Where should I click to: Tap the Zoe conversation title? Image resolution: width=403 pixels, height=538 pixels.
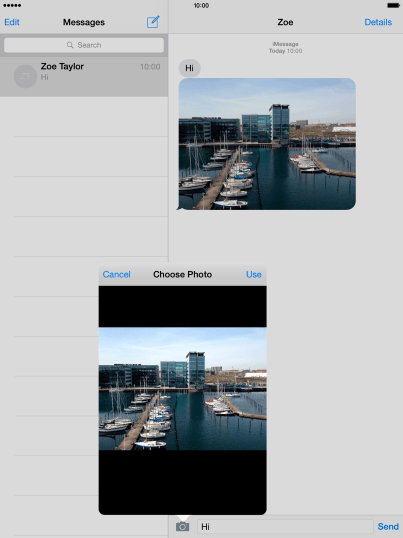click(285, 22)
